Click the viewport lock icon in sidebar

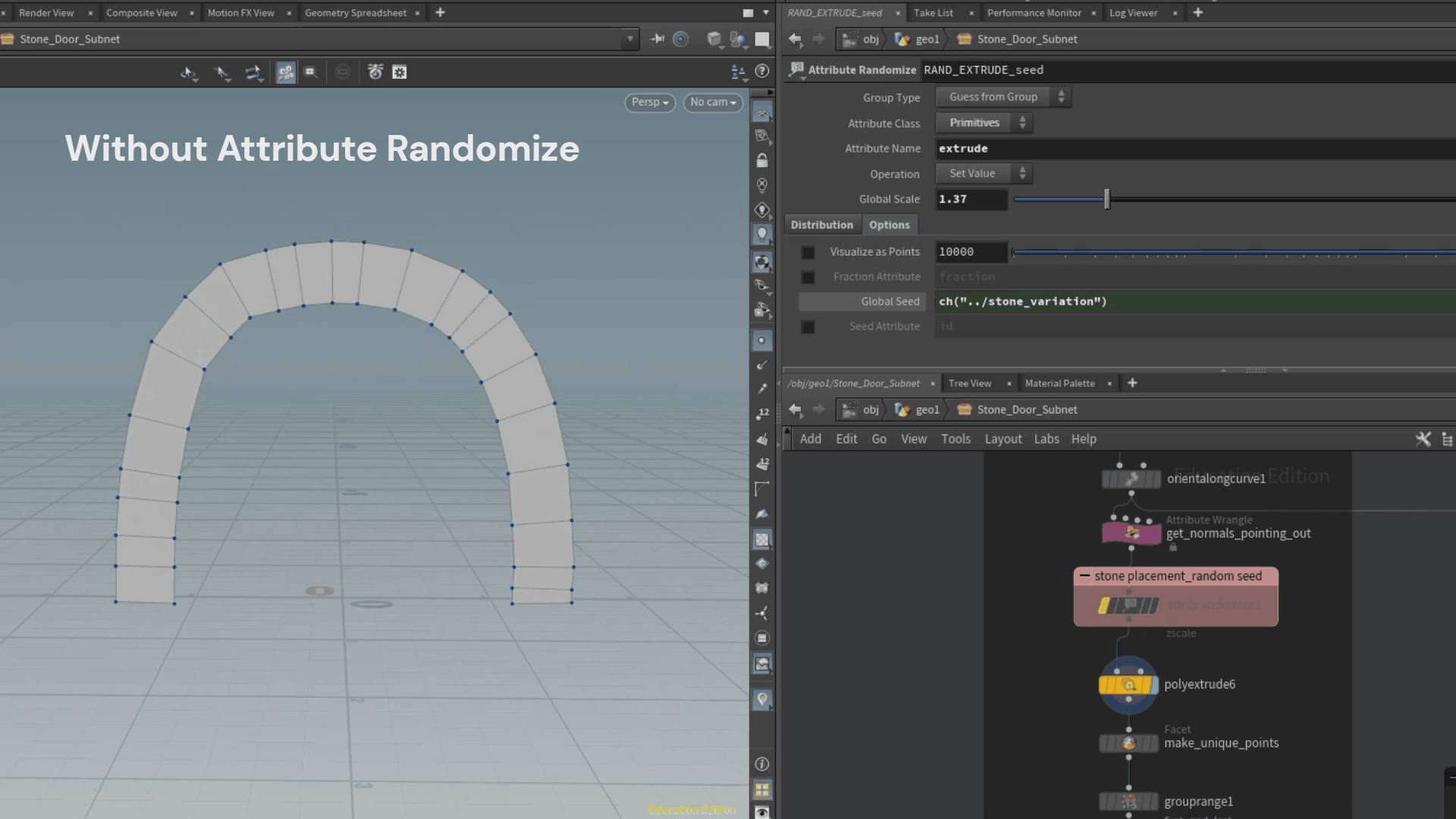coord(762,161)
